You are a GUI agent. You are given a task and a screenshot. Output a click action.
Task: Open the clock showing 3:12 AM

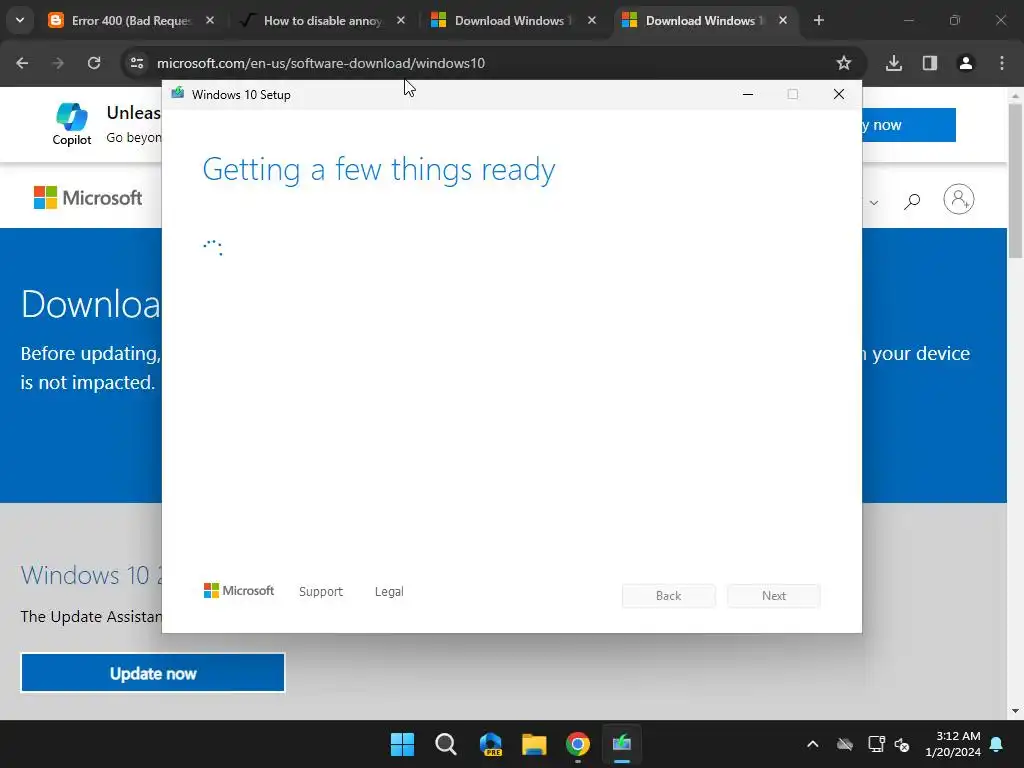(953, 744)
